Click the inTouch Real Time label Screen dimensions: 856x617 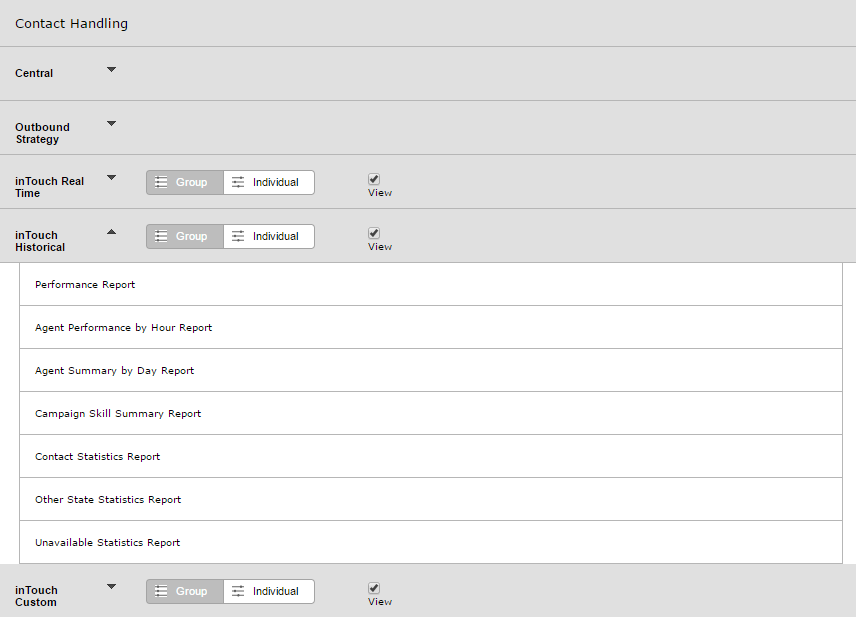[49, 187]
